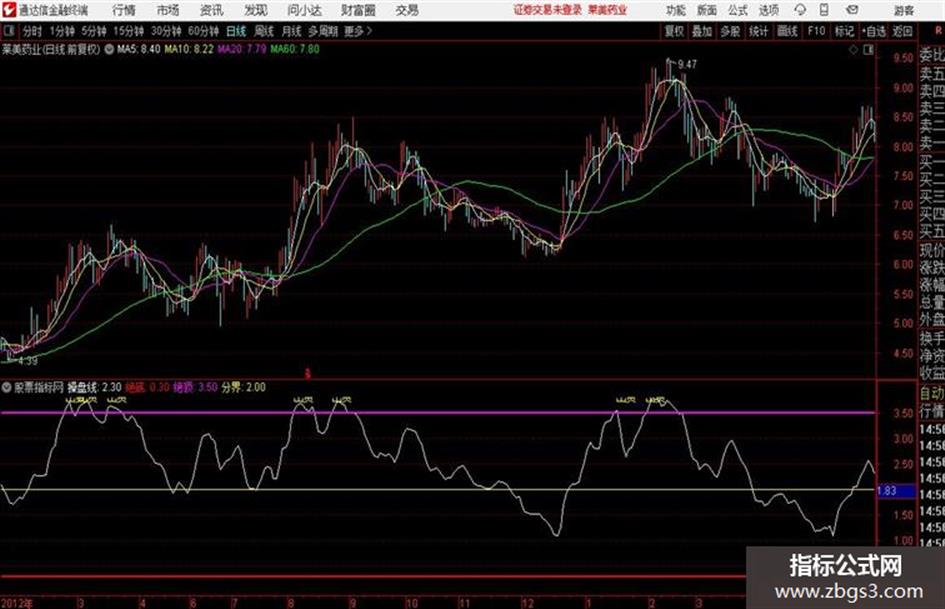Click the 通达信 app logo icon

pyautogui.click(x=9, y=10)
